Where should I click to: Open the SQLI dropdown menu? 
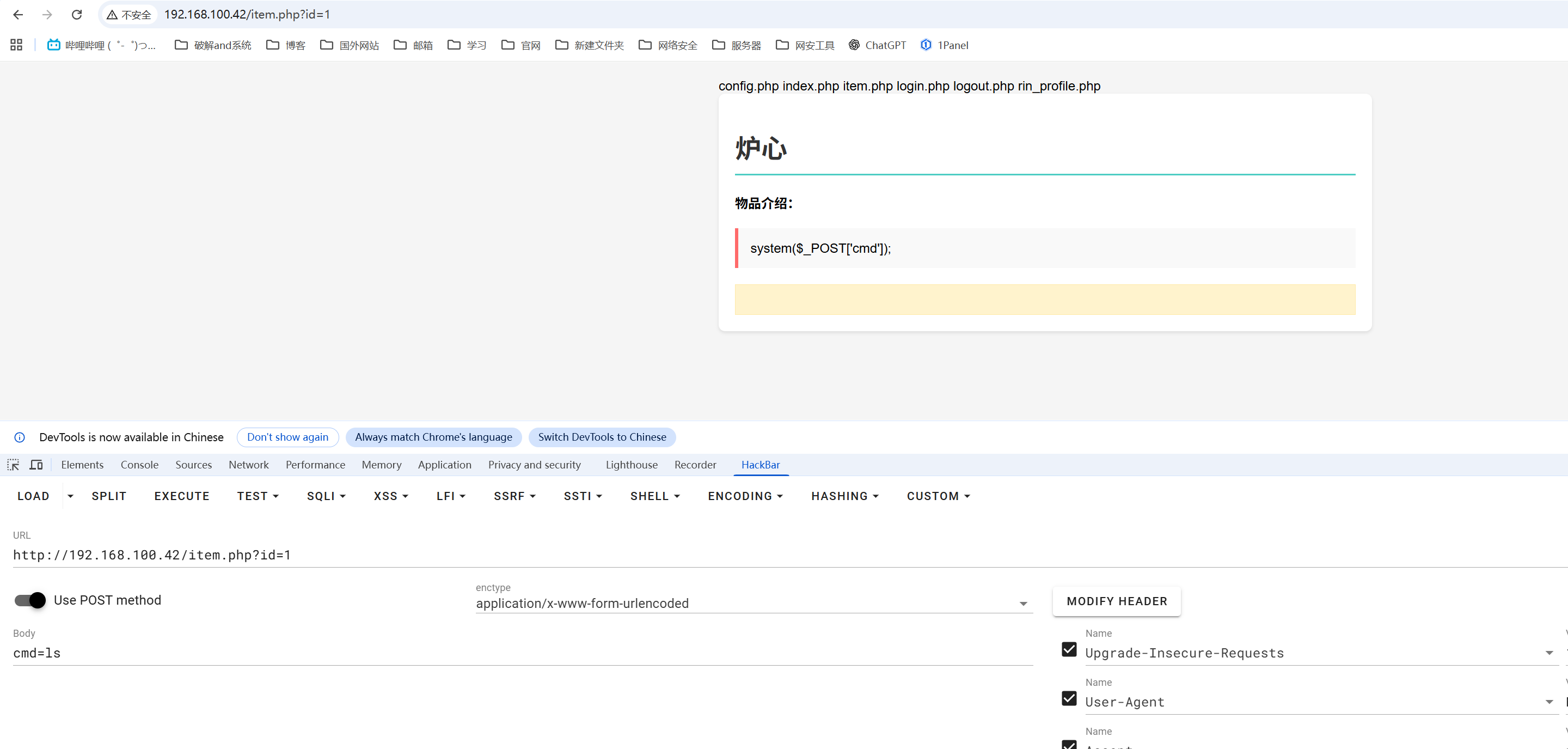[326, 496]
